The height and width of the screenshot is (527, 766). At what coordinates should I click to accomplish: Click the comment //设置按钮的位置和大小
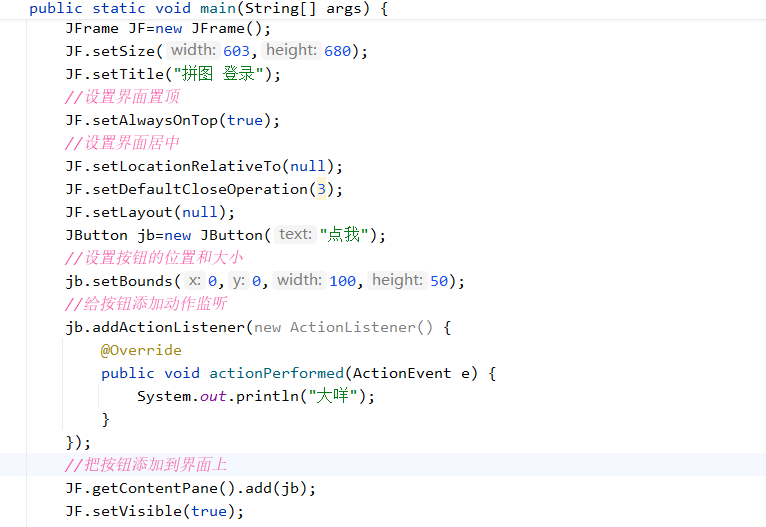click(x=154, y=257)
